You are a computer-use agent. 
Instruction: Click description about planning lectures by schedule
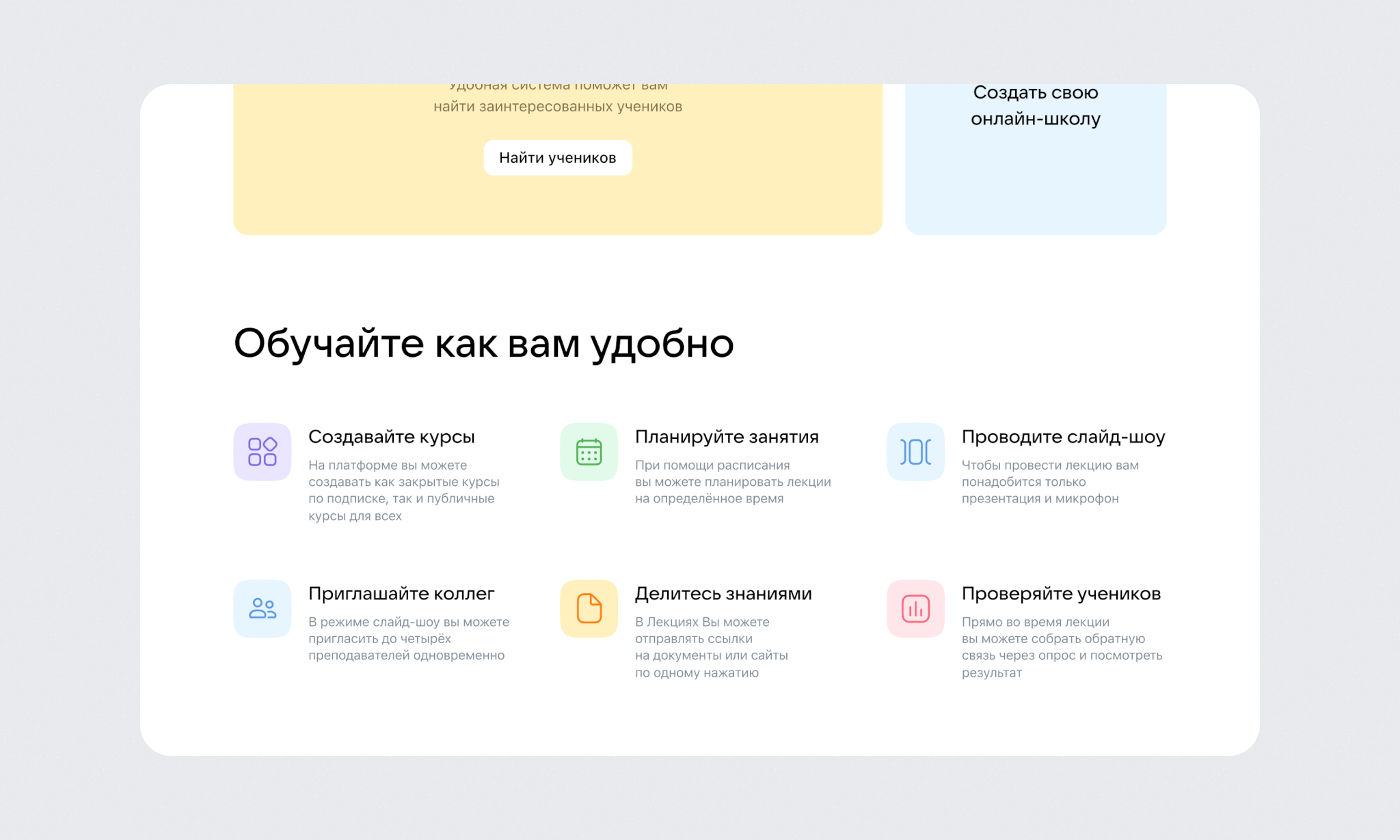732,482
